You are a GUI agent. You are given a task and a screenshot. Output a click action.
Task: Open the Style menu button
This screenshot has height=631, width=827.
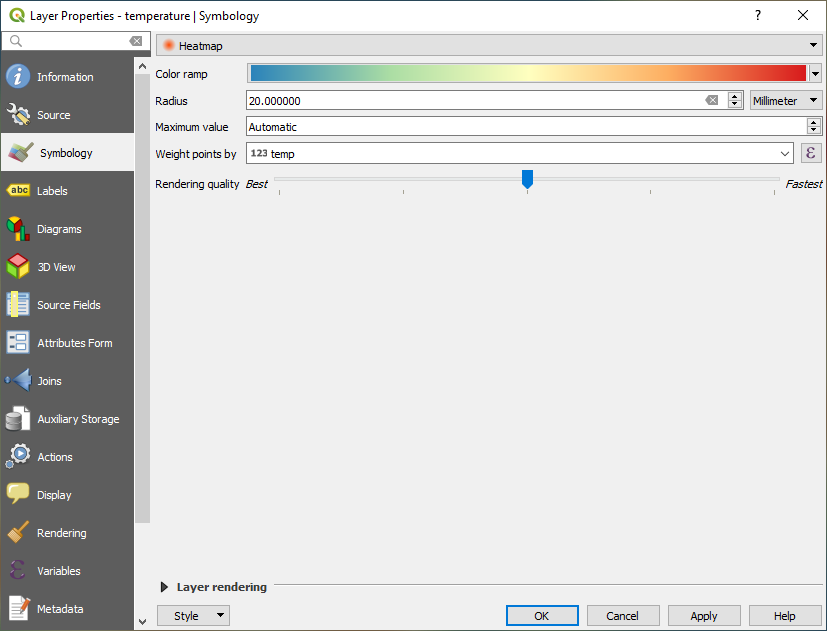pyautogui.click(x=193, y=616)
